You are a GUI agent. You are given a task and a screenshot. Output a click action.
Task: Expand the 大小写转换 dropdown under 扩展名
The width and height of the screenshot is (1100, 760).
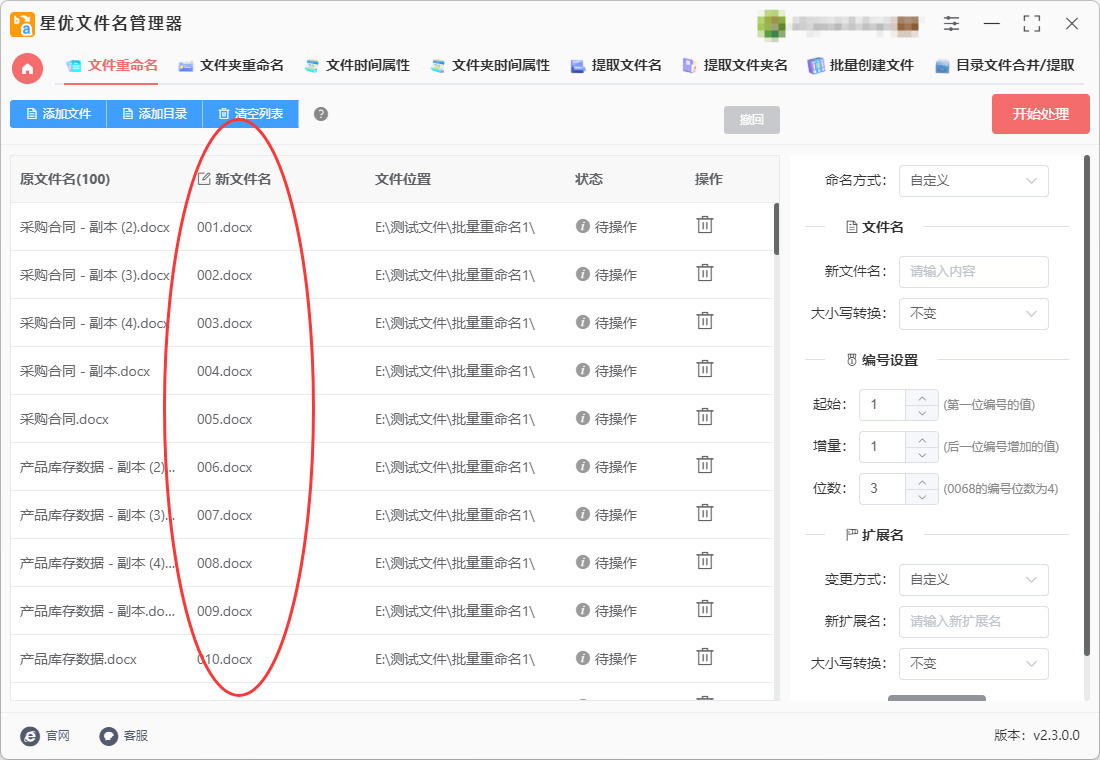pyautogui.click(x=974, y=664)
